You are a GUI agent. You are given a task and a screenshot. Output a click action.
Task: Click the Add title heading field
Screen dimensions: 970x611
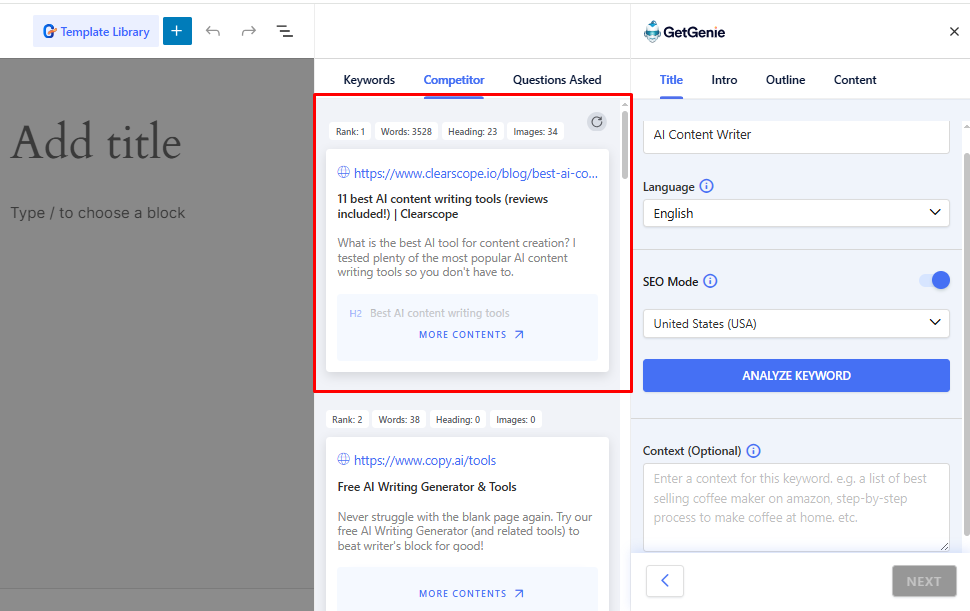pyautogui.click(x=97, y=142)
